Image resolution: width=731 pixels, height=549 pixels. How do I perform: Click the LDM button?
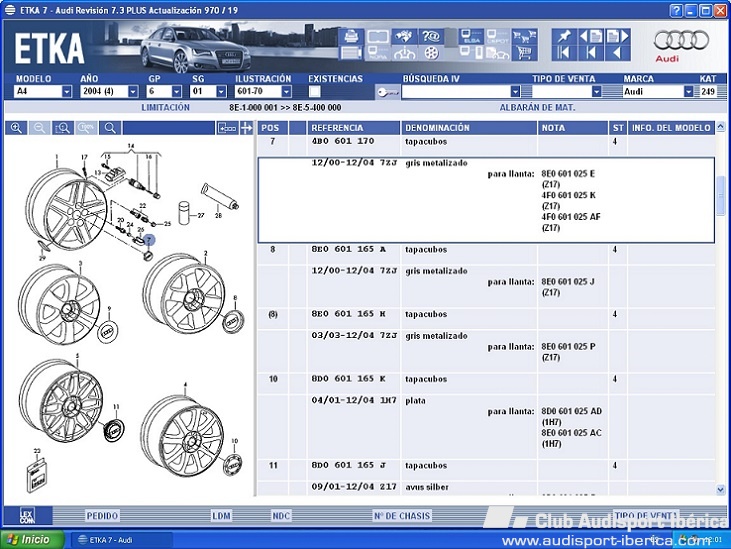221,516
